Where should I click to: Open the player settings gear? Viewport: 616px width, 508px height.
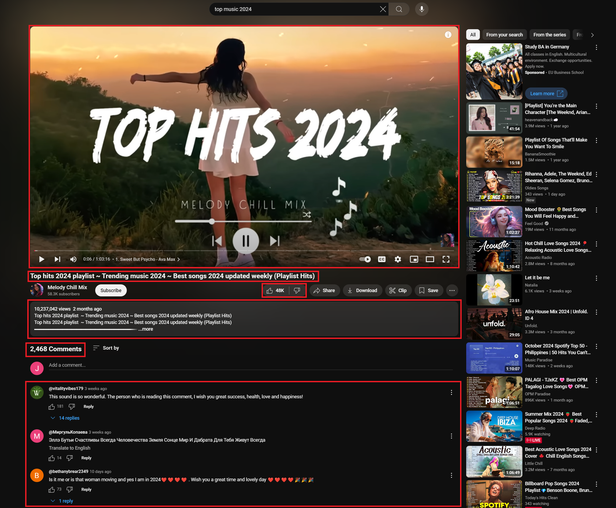click(398, 259)
